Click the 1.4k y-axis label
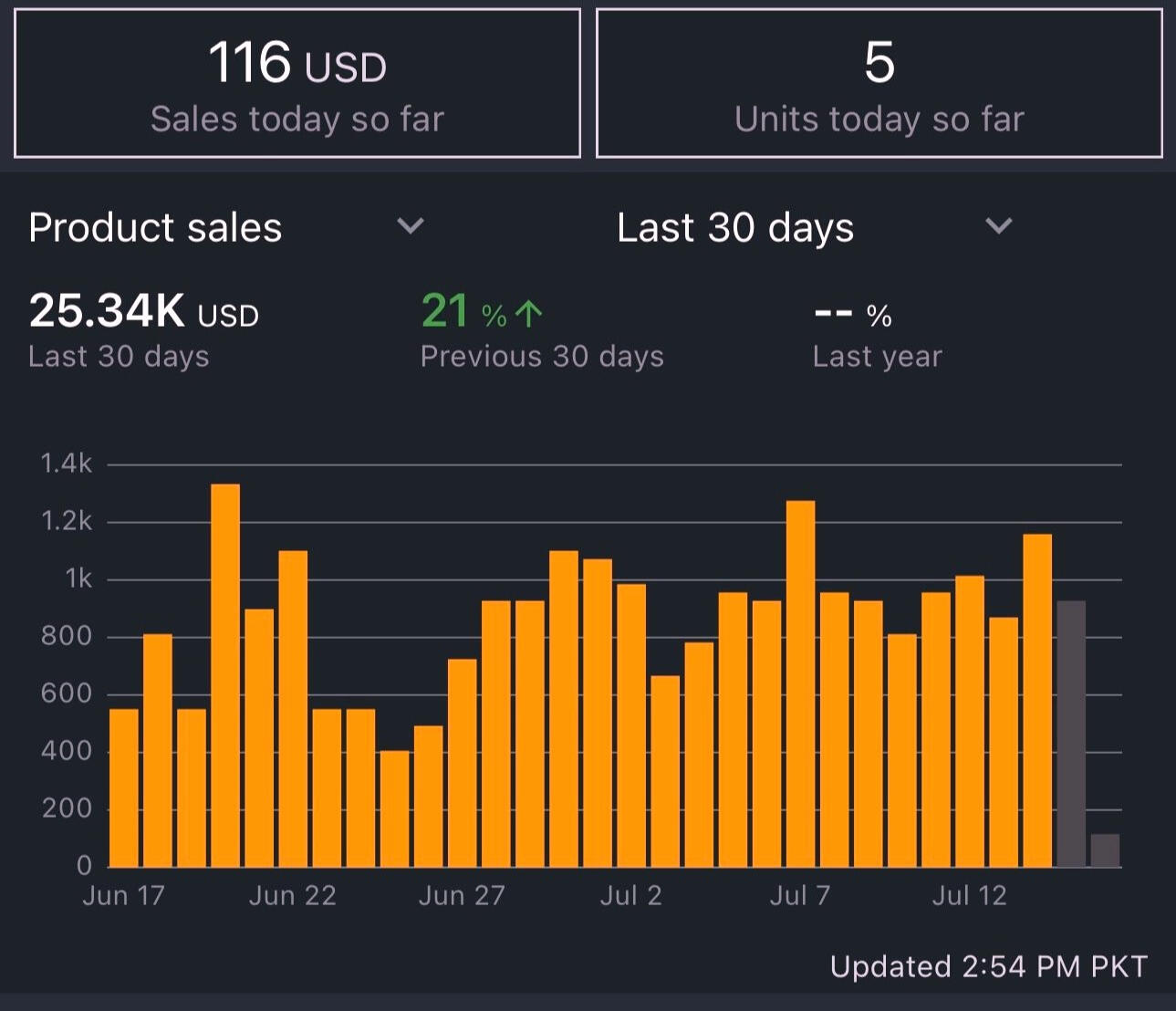Viewport: 1176px width, 1011px height. pos(67,464)
